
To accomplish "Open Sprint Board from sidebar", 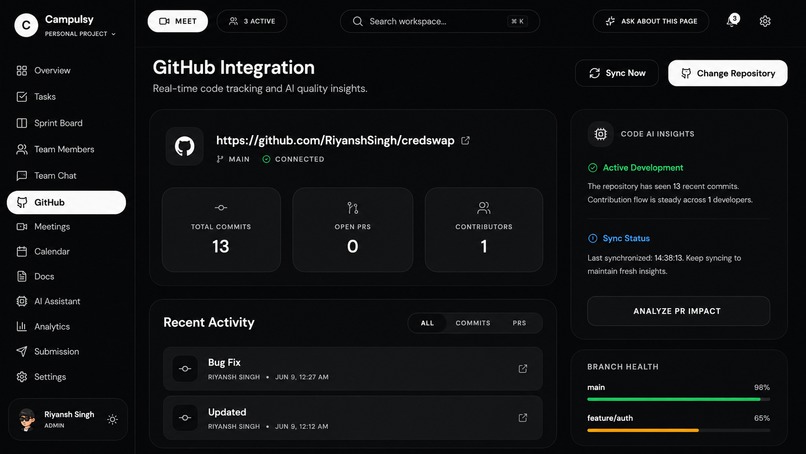I will [49, 123].
